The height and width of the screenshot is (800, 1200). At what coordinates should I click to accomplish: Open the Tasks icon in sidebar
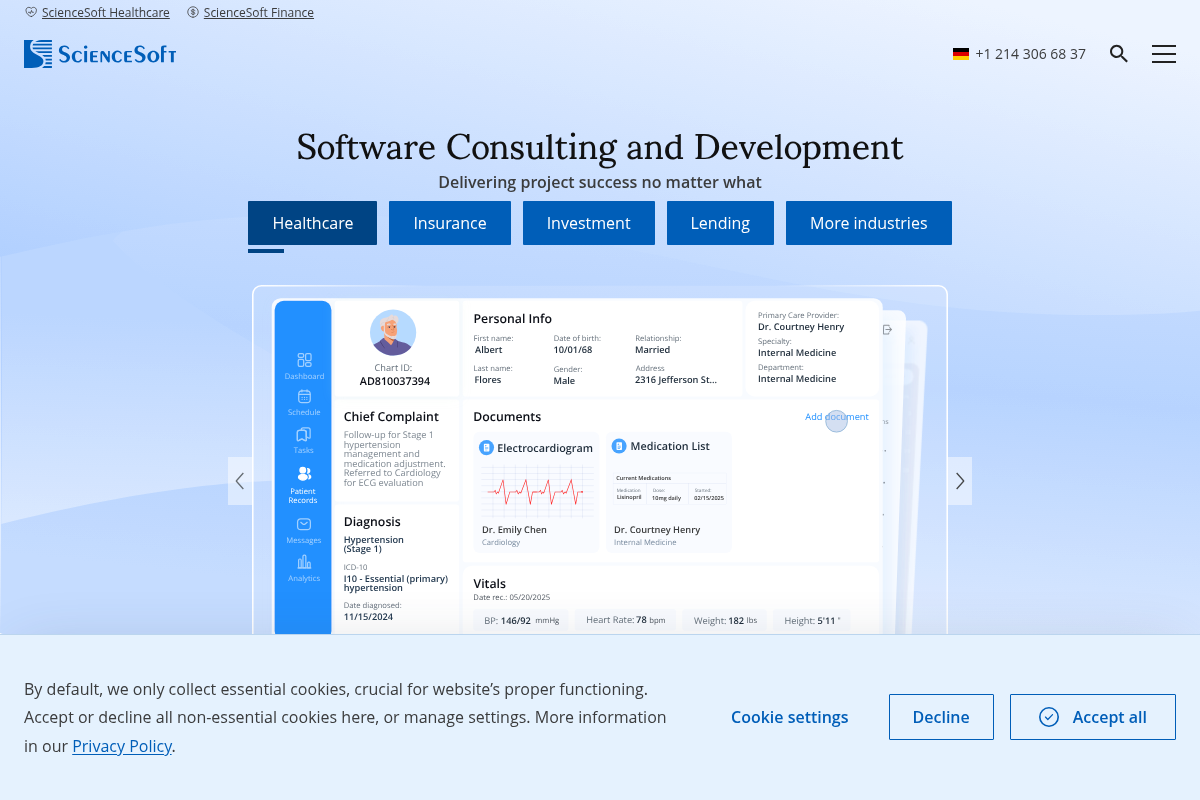pyautogui.click(x=304, y=435)
